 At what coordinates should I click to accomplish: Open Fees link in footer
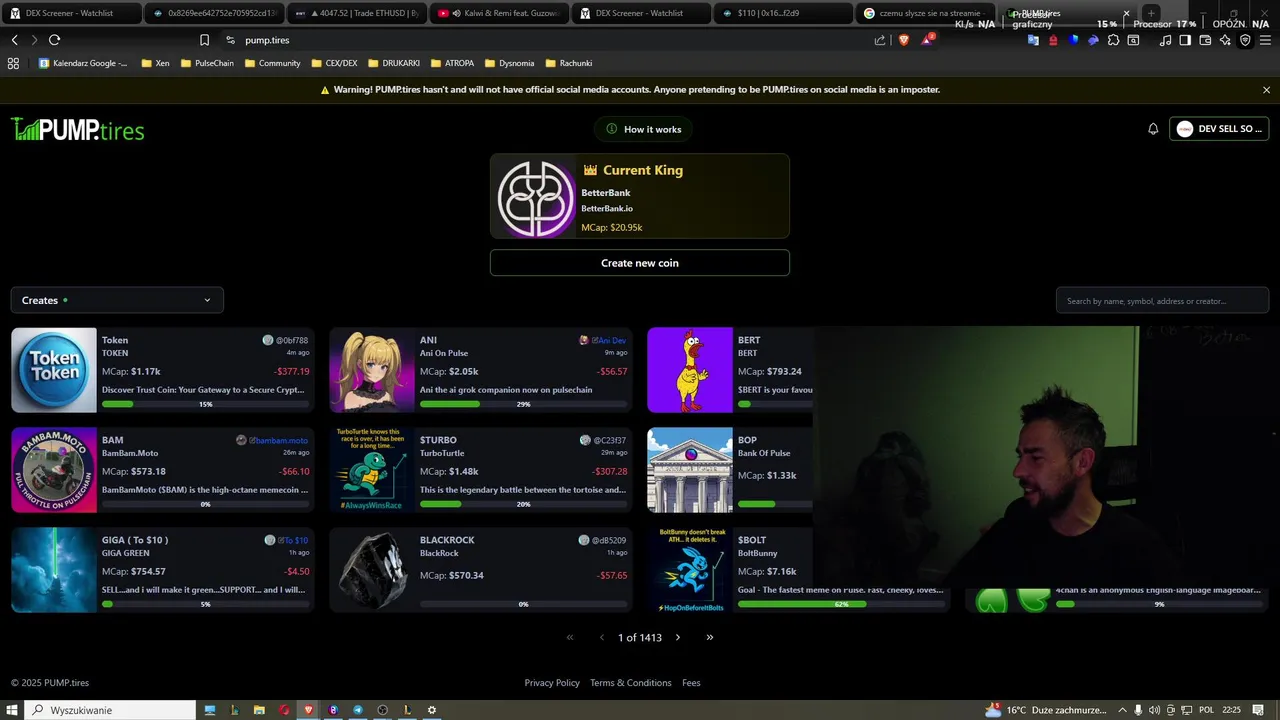[x=691, y=683]
